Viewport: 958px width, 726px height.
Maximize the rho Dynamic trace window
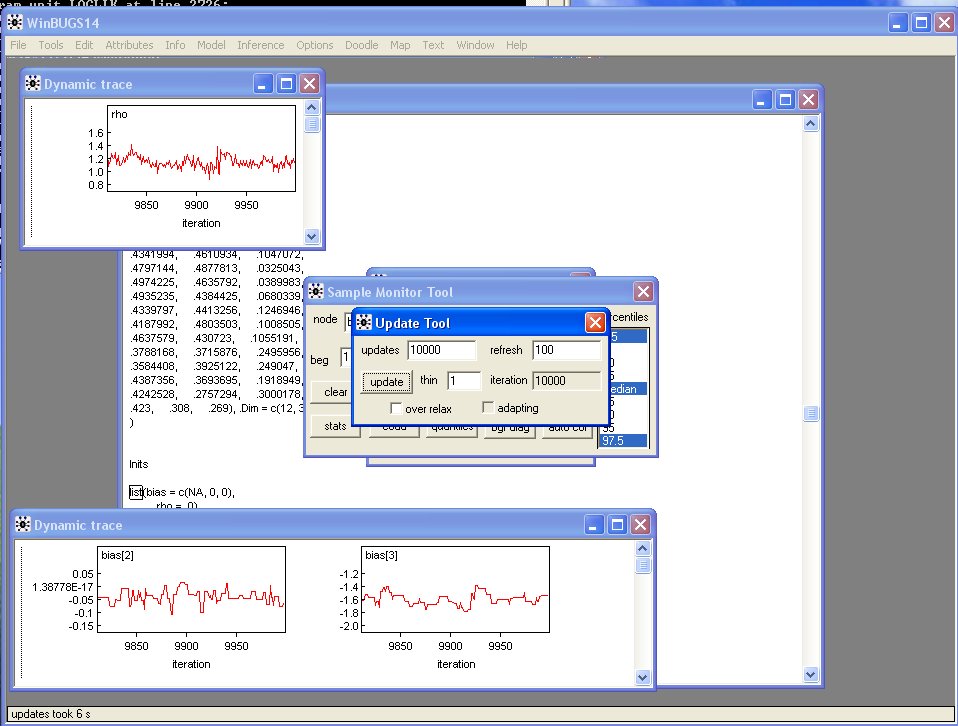[286, 84]
